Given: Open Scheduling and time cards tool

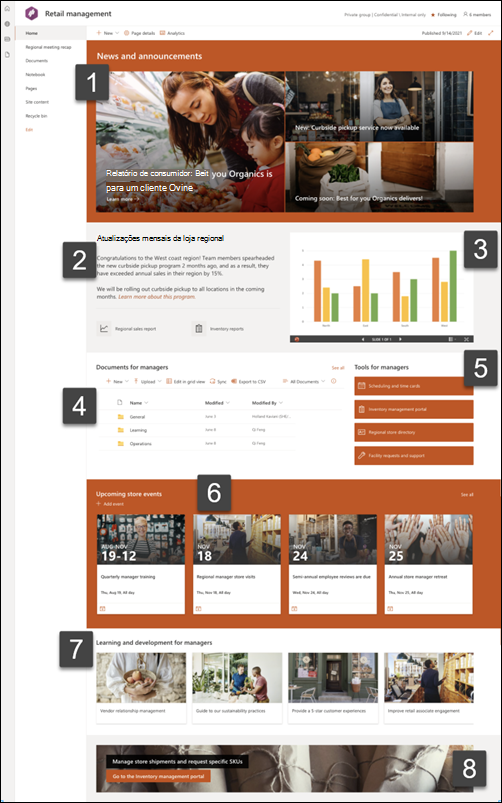Looking at the screenshot, I should coord(414,386).
